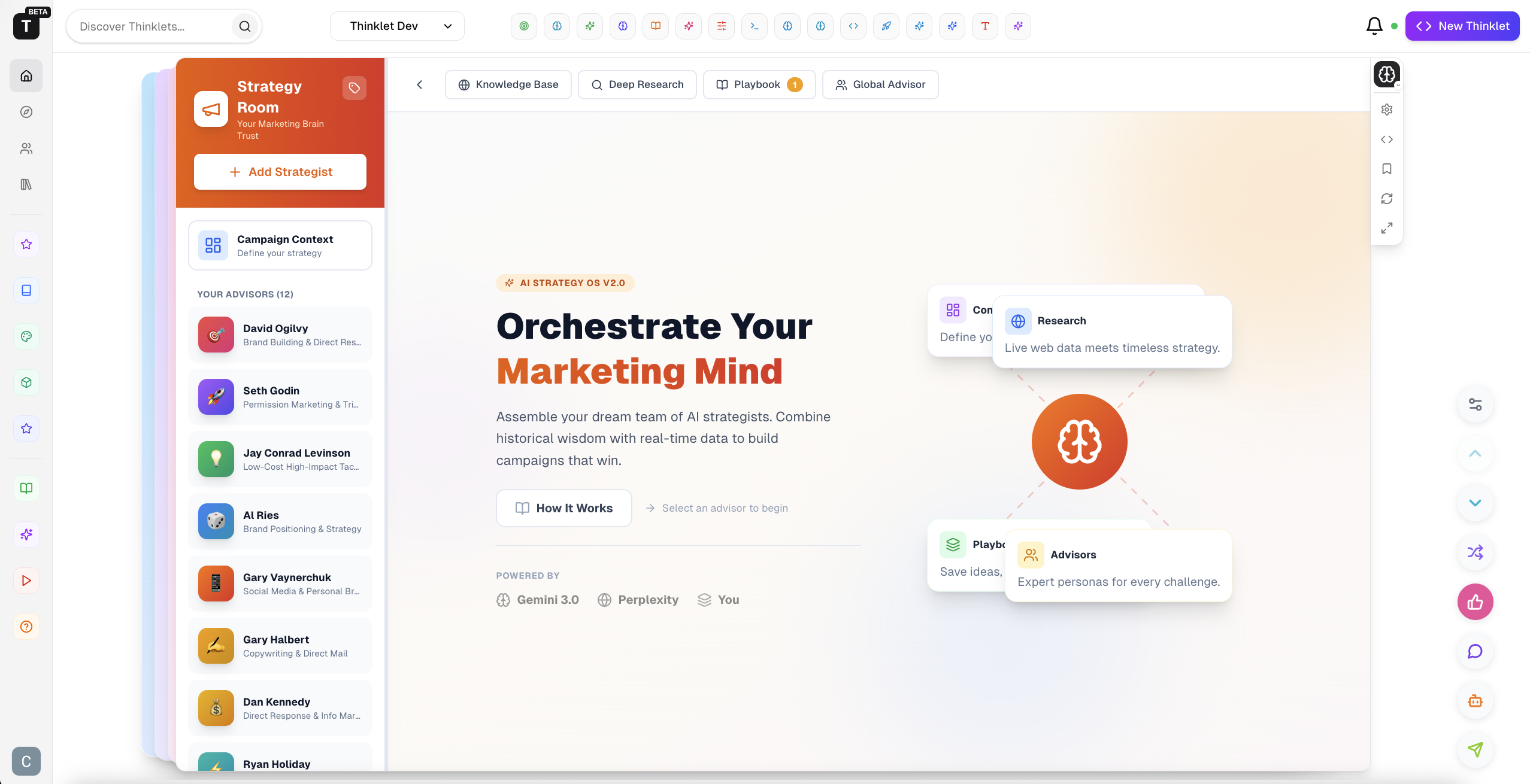Open the Home icon in the left sidebar
Screen dimensions: 1530x784
point(26,75)
